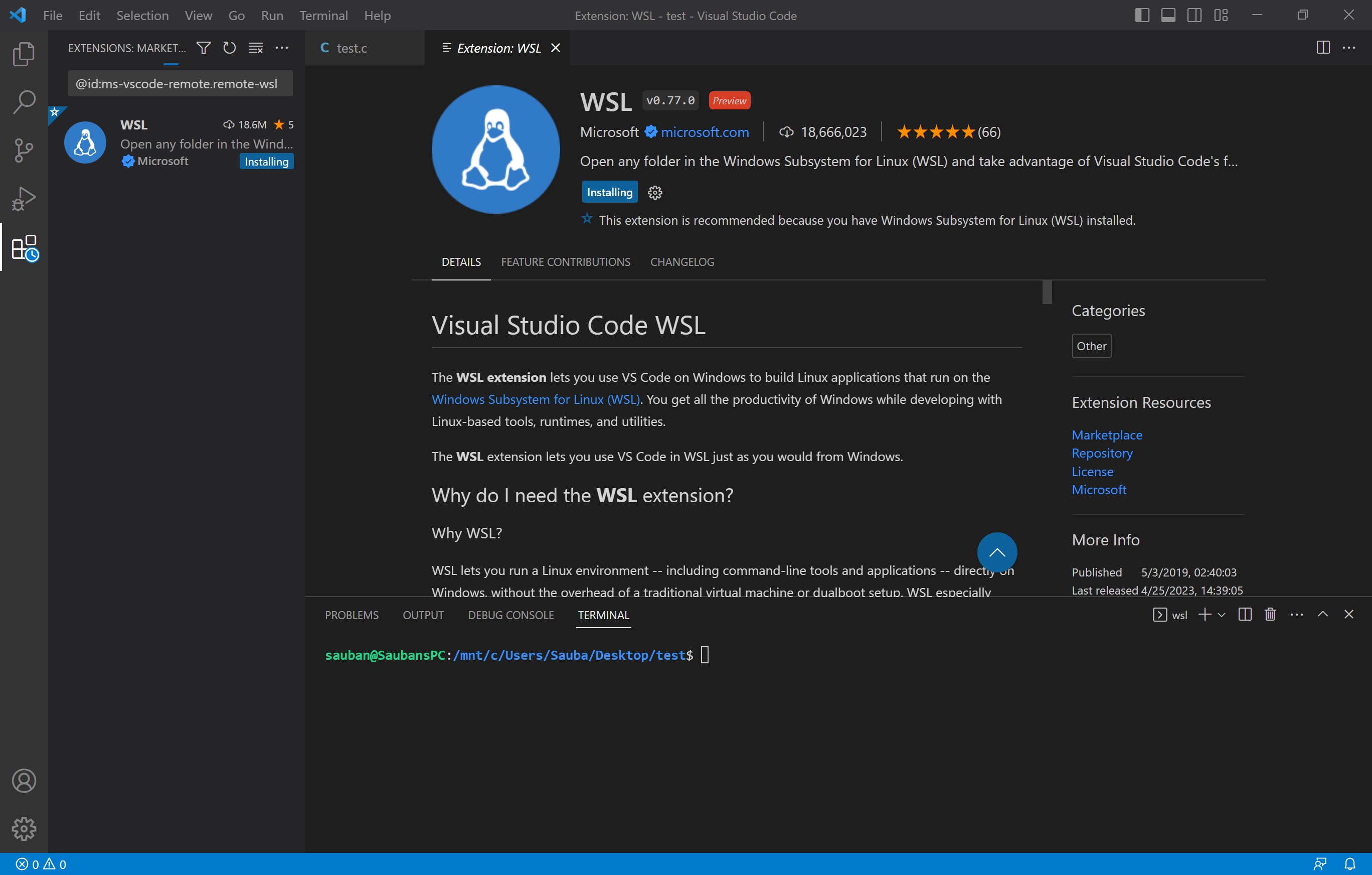
Task: Select the wsl terminal profile label
Action: 1170,615
